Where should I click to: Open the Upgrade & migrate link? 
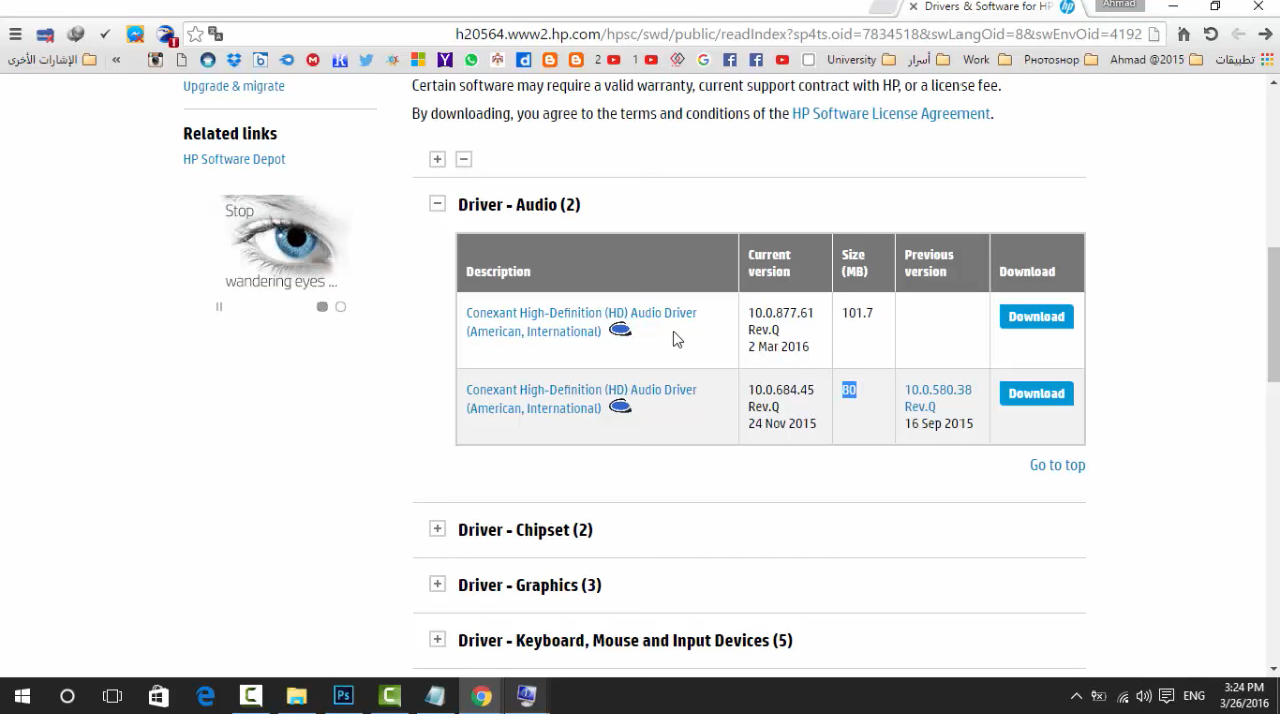tap(234, 86)
